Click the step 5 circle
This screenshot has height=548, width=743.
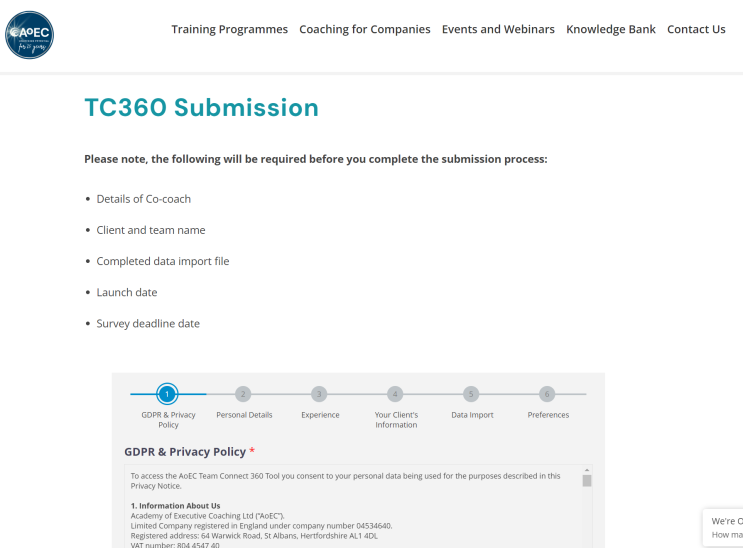(x=471, y=394)
